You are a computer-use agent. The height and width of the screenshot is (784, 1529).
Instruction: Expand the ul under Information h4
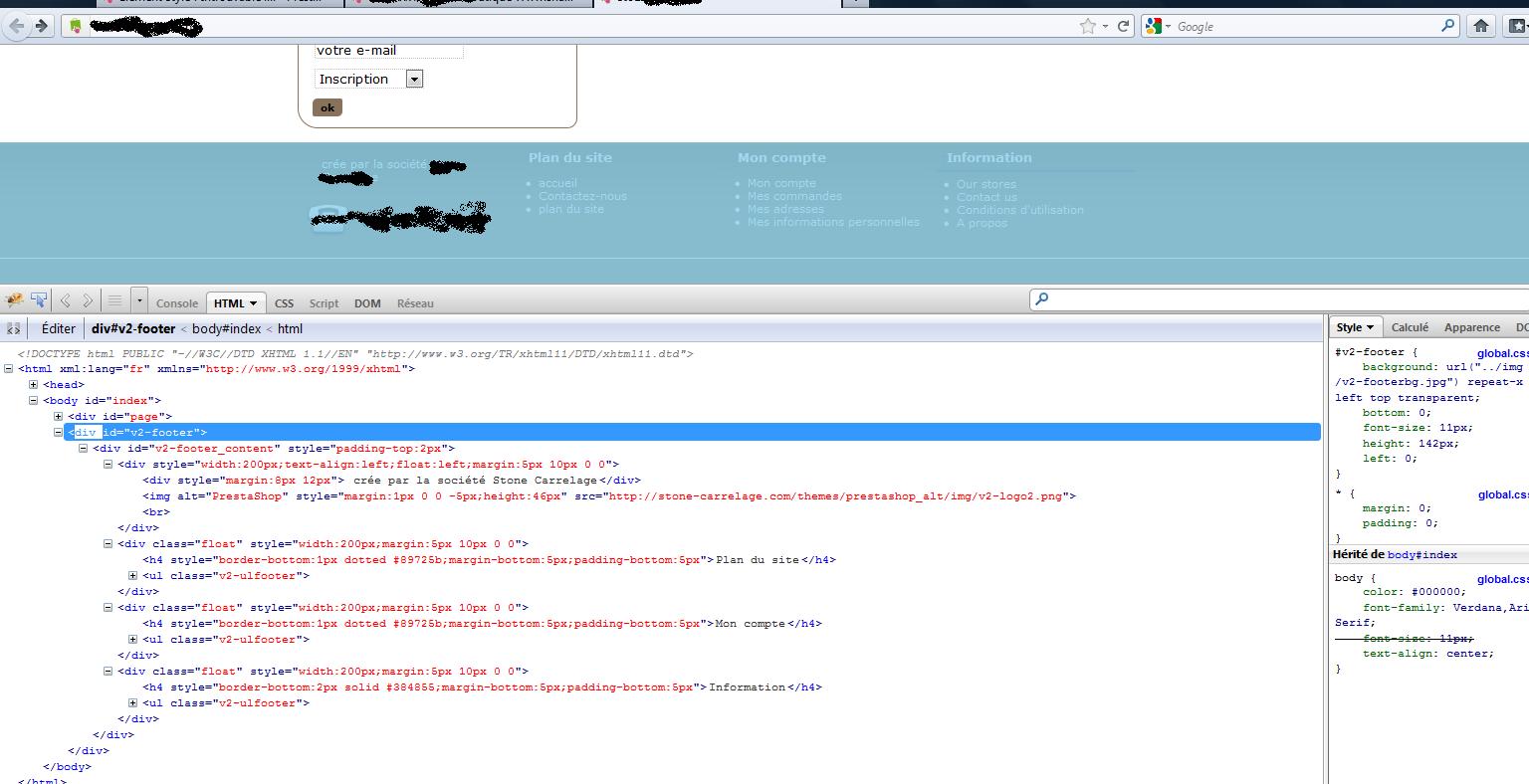pos(133,703)
